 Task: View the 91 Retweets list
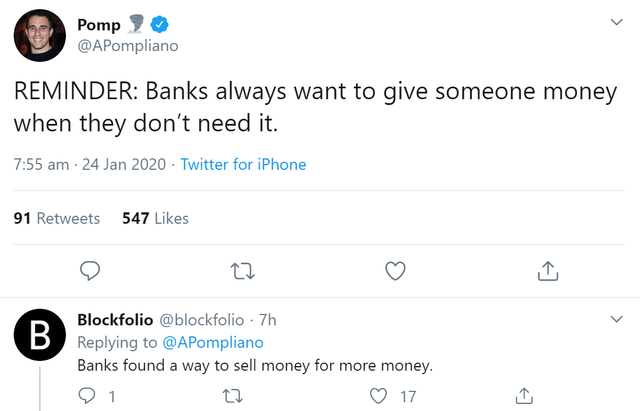click(x=57, y=218)
